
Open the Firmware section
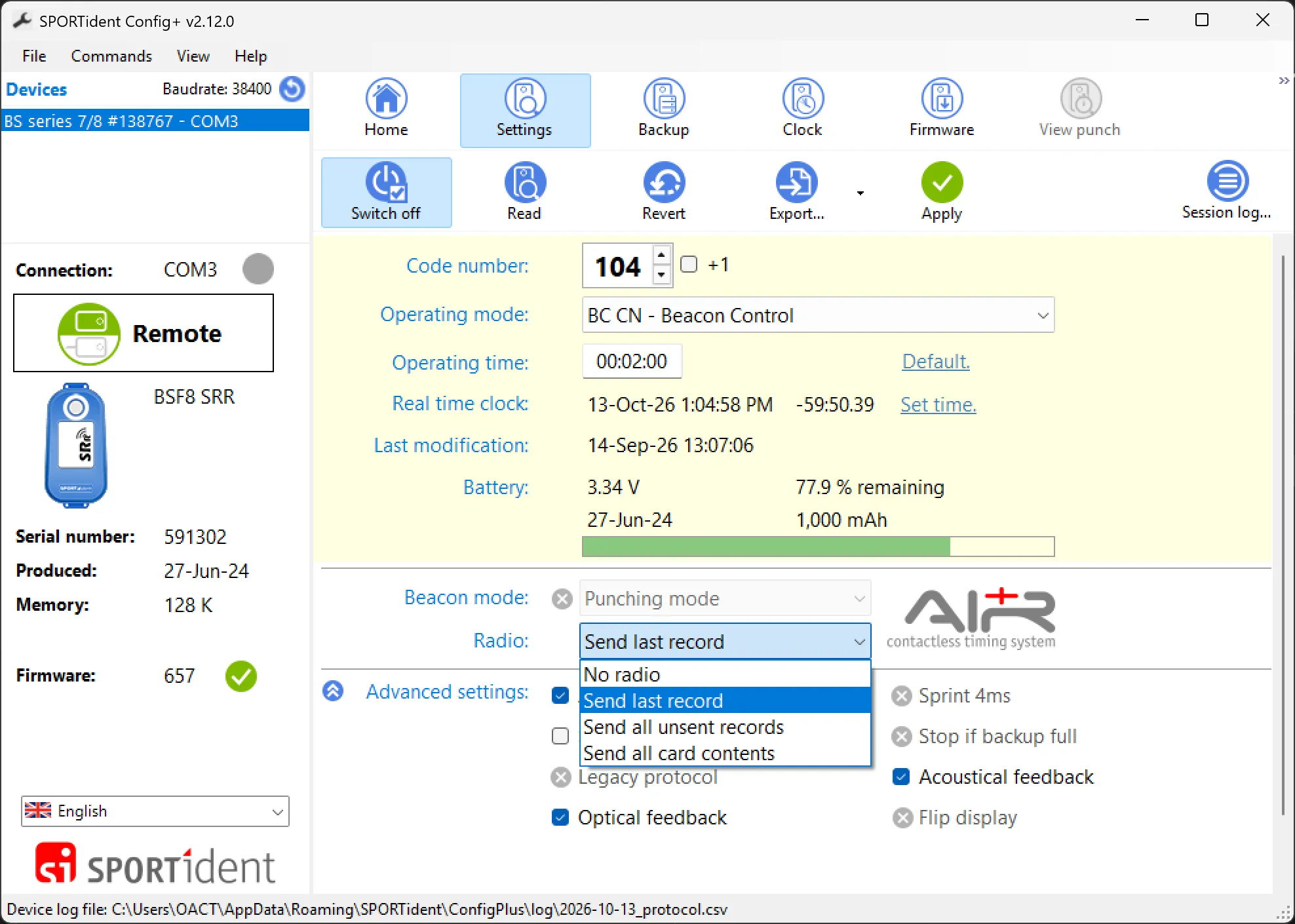(942, 109)
